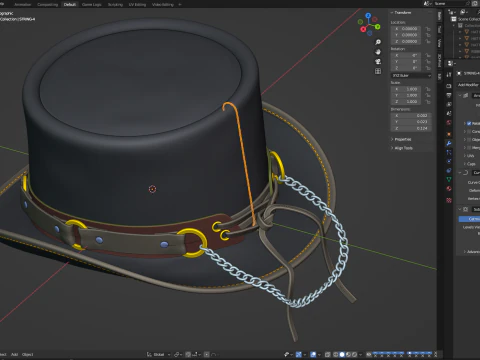
Task: Open the View tab in viewport sidebar
Action: click(440, 43)
